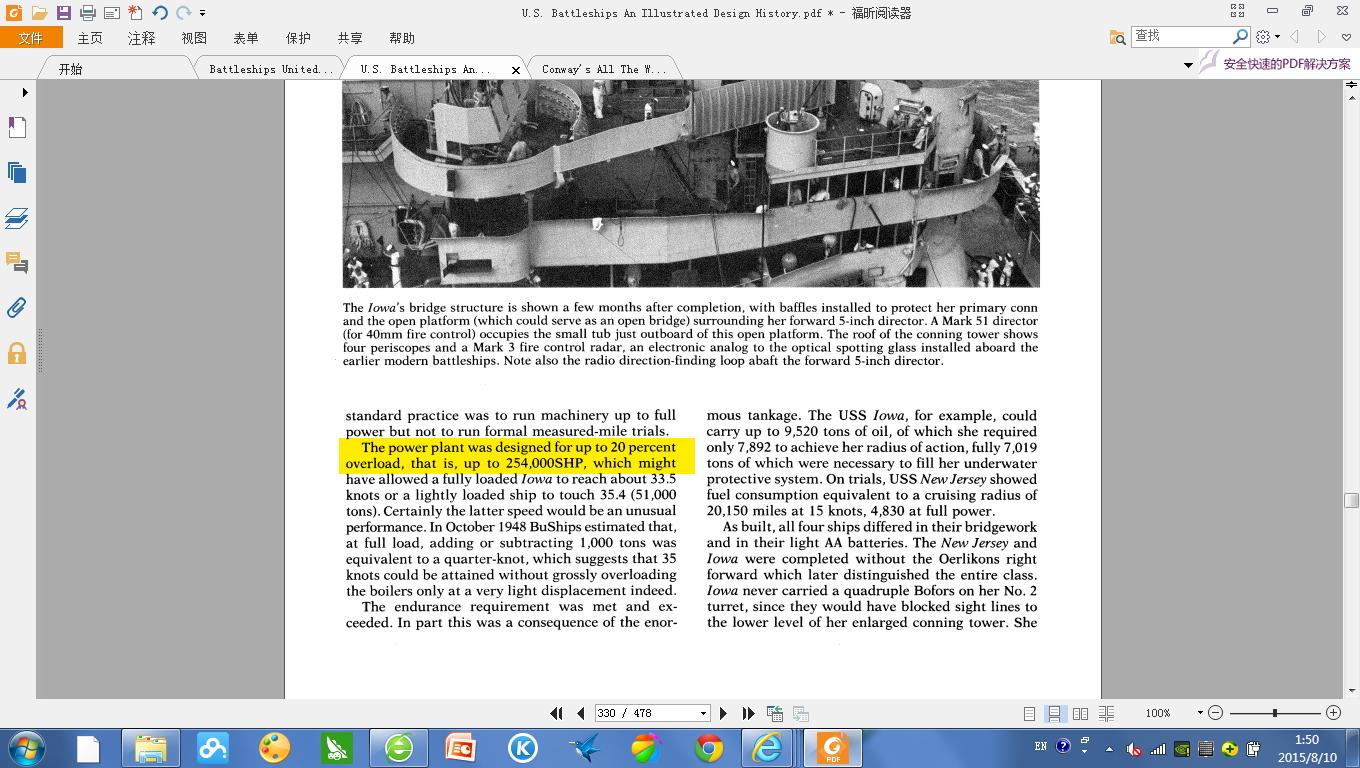
Task: Open the security padlock panel
Action: pyautogui.click(x=17, y=353)
